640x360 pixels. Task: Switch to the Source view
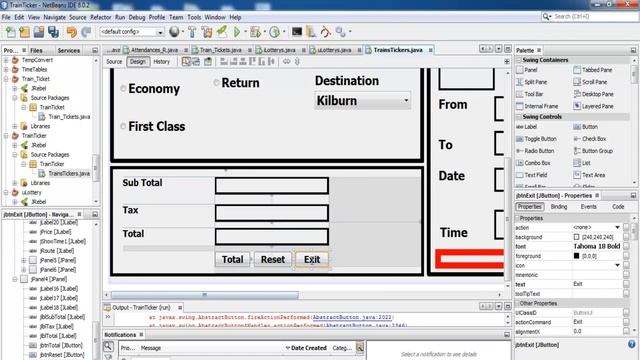[x=114, y=62]
